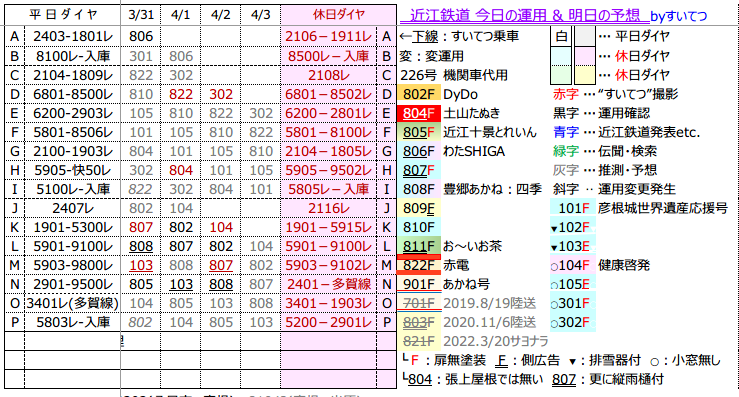Click the 2108レ holiday cell
The height and width of the screenshot is (397, 739).
(328, 75)
